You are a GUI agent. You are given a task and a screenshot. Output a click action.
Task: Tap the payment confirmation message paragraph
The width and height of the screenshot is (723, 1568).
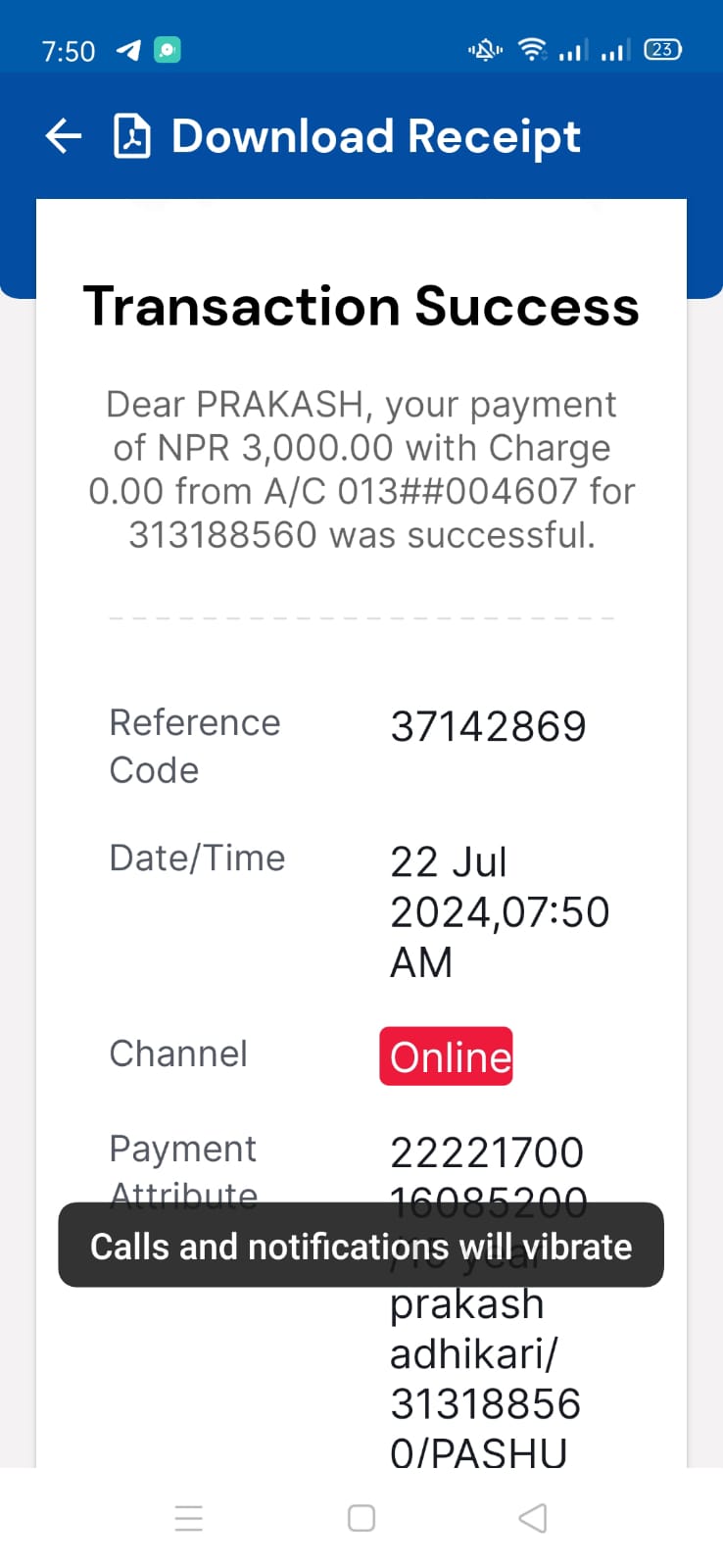pyautogui.click(x=361, y=469)
